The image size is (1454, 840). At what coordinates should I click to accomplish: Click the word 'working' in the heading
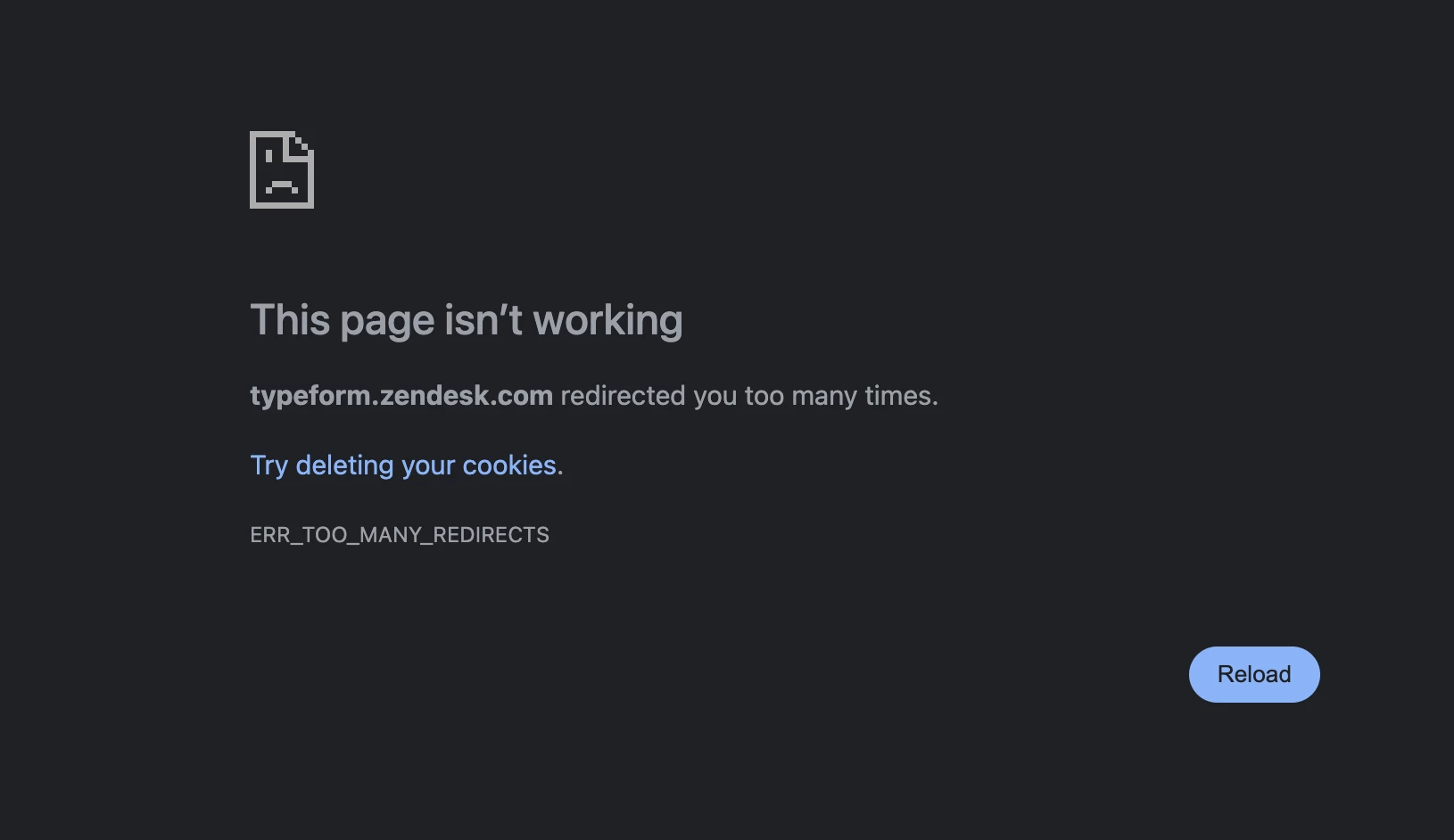point(607,321)
